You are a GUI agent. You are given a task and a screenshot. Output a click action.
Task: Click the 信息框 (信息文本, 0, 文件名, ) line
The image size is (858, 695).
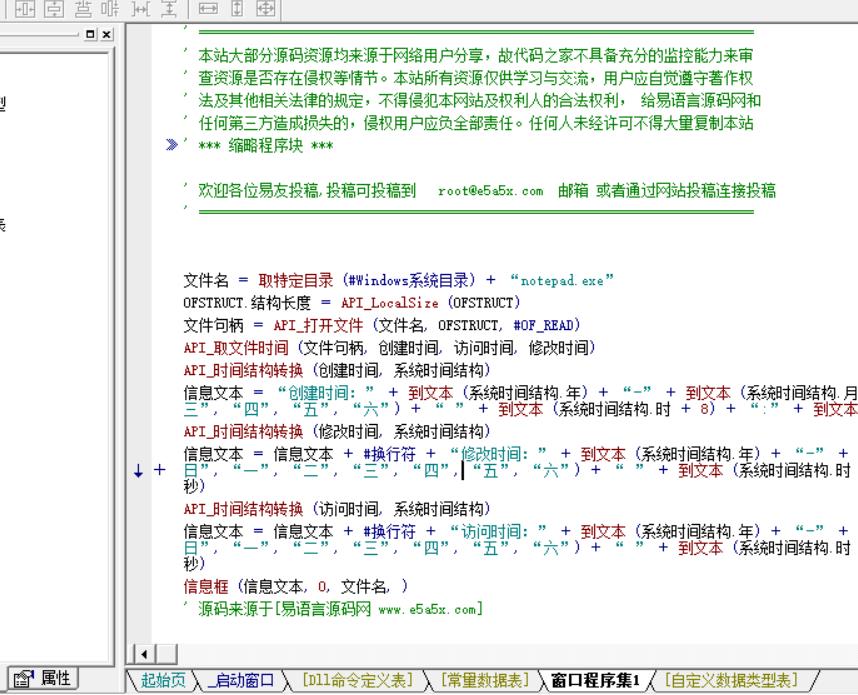click(295, 587)
